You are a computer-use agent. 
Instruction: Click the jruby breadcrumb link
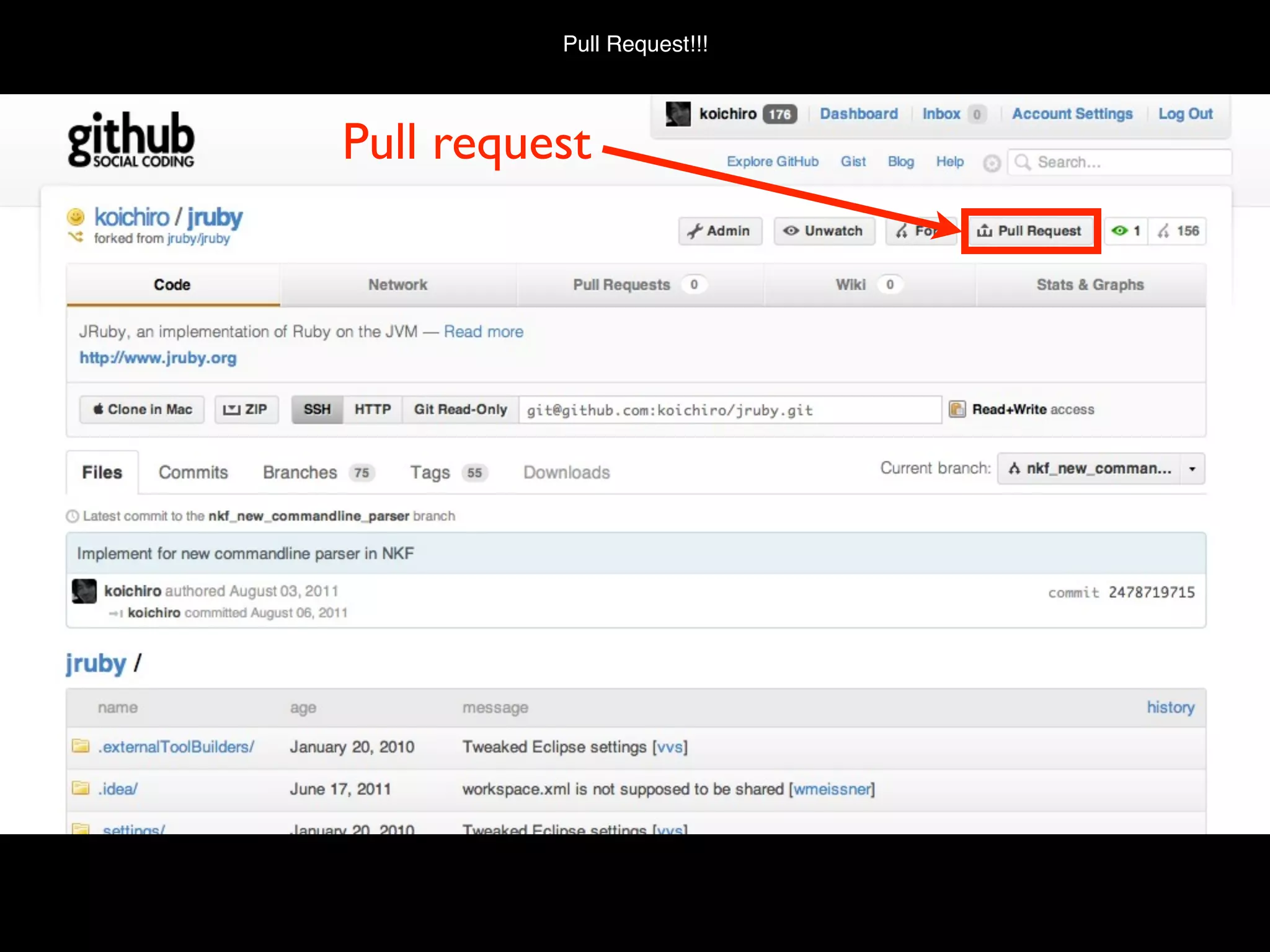tap(96, 664)
